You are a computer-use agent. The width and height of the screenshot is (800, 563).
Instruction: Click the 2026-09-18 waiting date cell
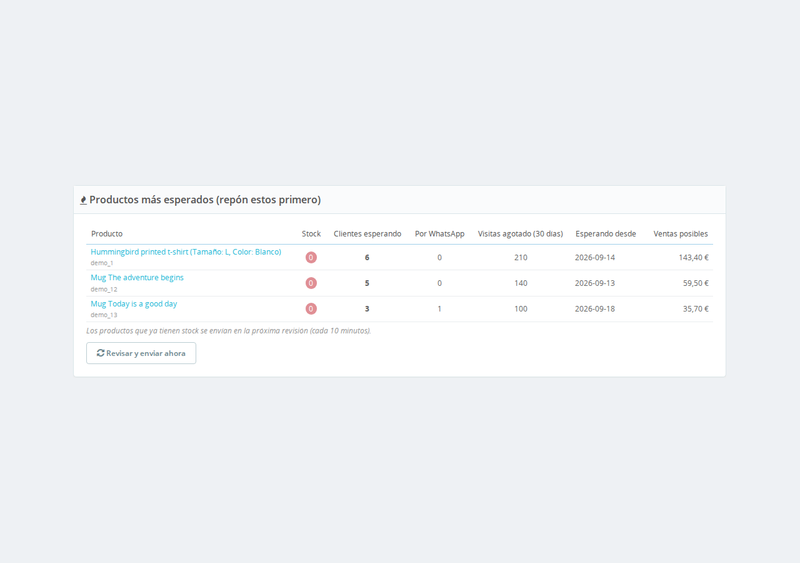click(595, 309)
